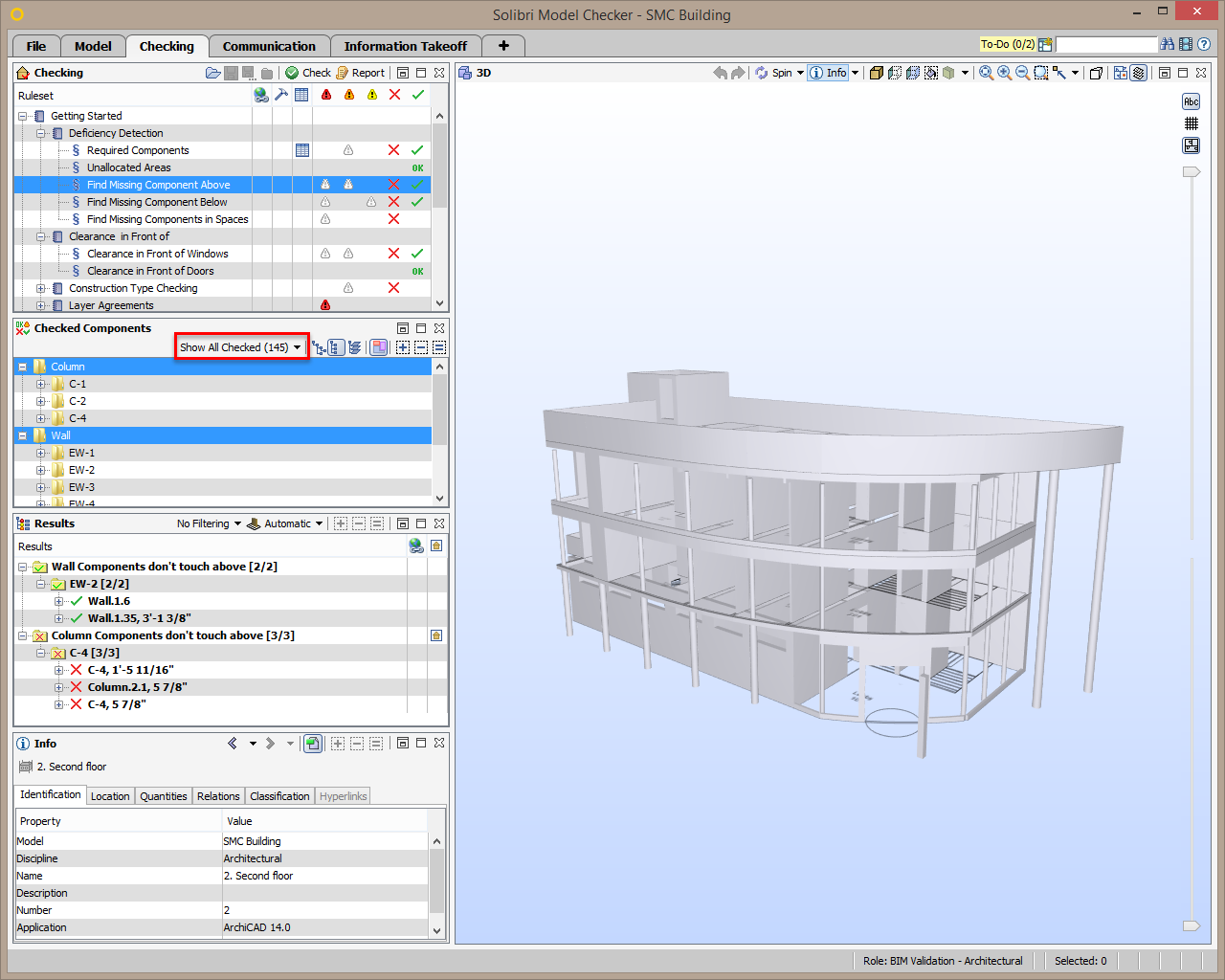The image size is (1225, 980).
Task: Open the Information Takeoff tab
Action: [406, 46]
